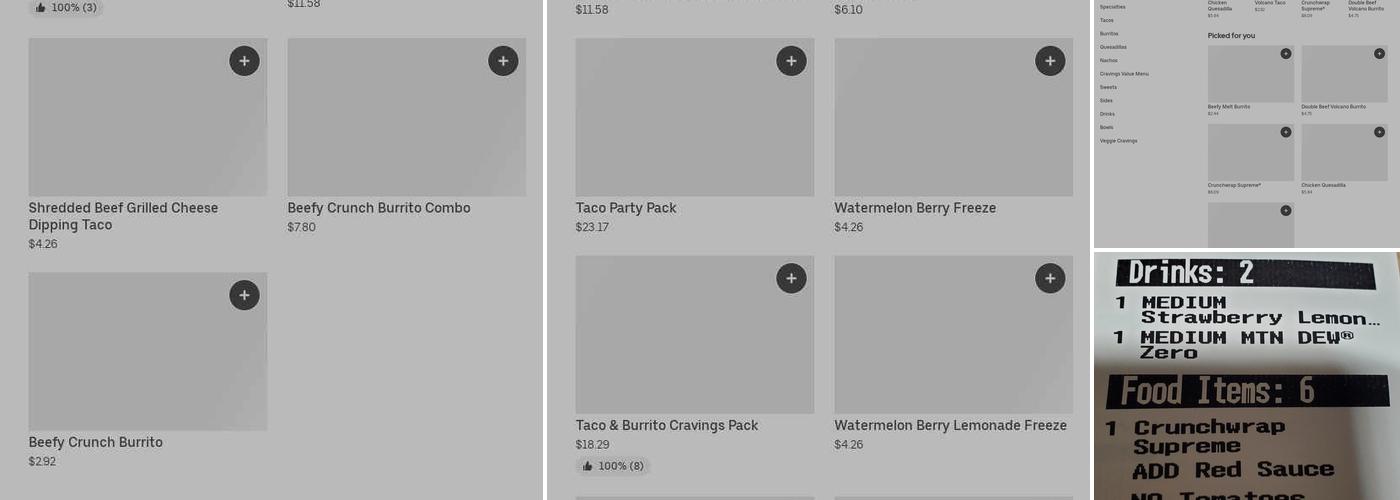Open the Sweets category in sidebar
Viewport: 1400px width, 500px height.
coord(1108,87)
